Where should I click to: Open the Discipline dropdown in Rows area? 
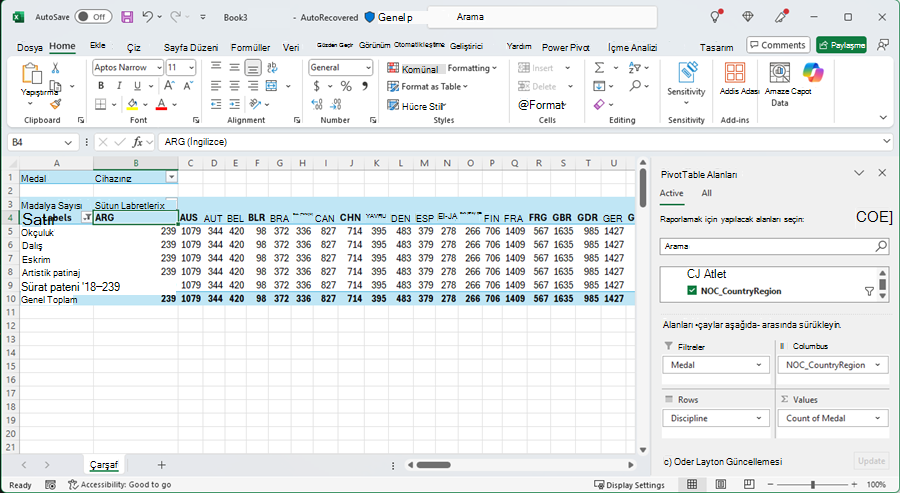pyautogui.click(x=758, y=418)
